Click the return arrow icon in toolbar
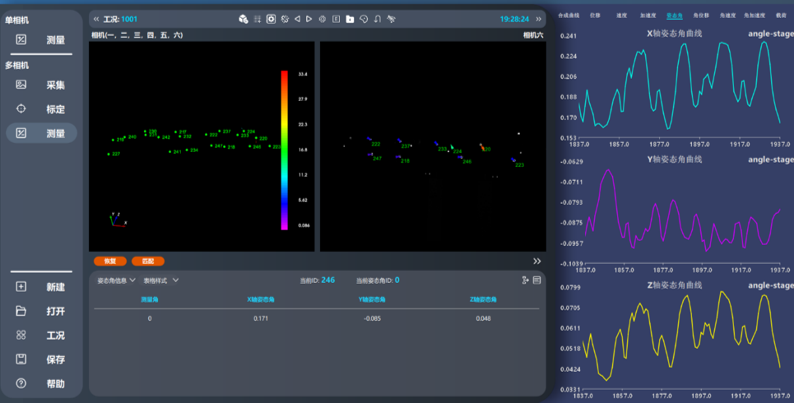Image resolution: width=794 pixels, height=403 pixels. coord(377,19)
